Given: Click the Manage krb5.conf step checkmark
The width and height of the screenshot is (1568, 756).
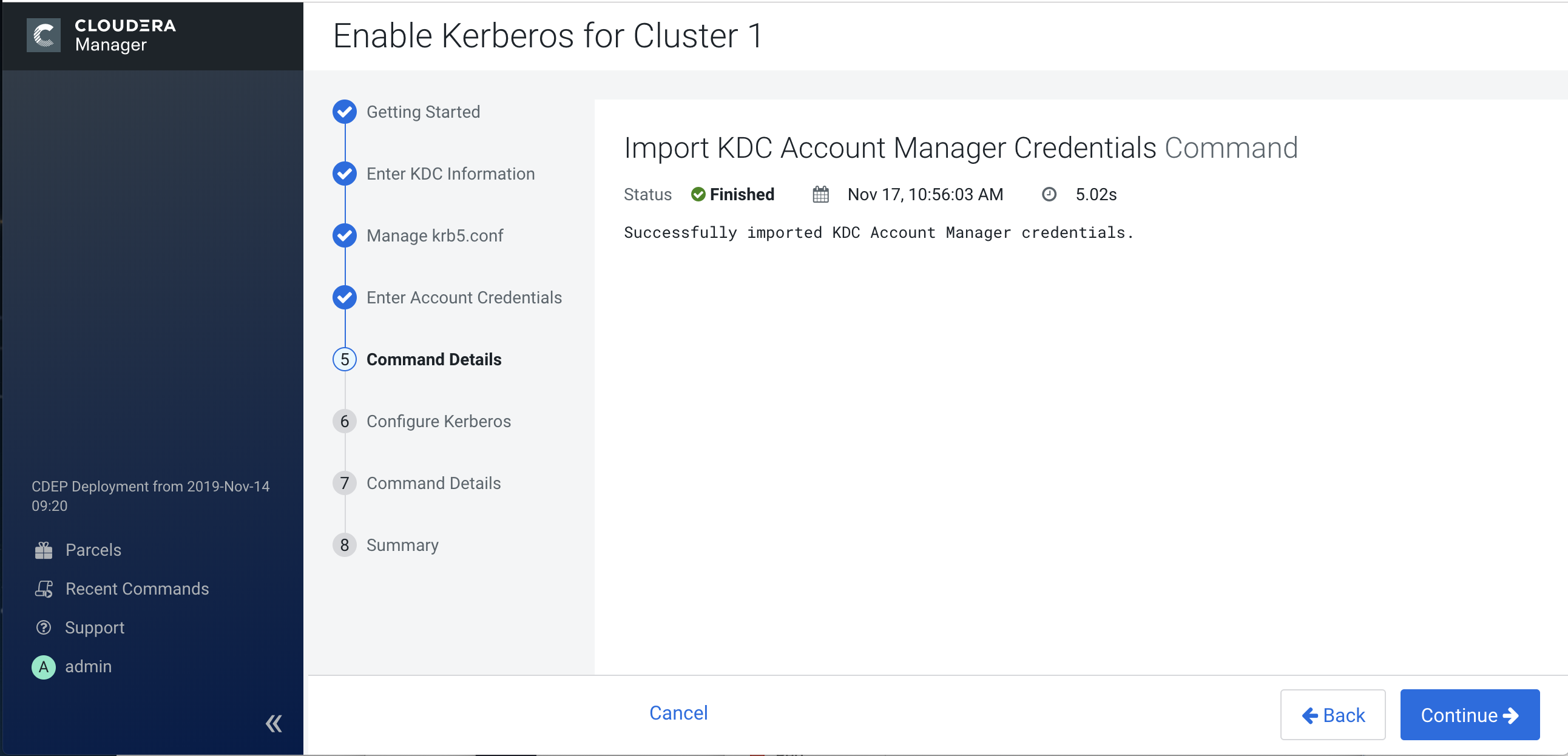Looking at the screenshot, I should point(345,235).
